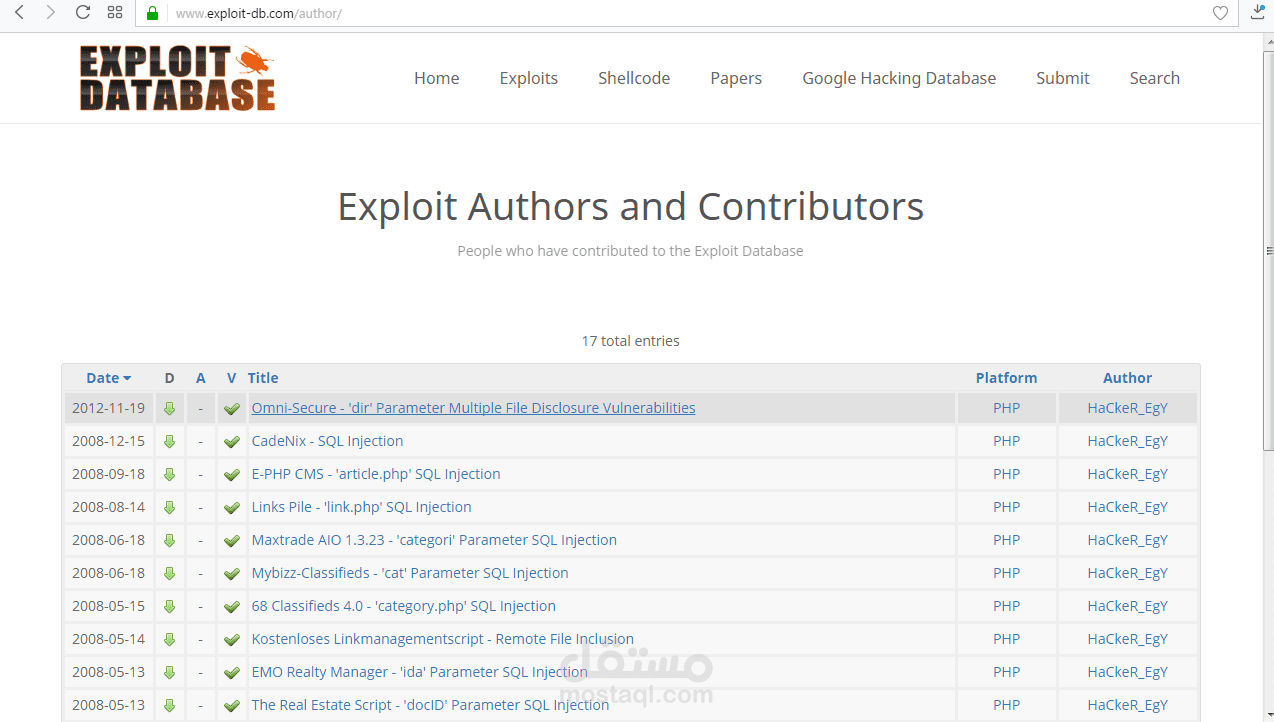
Task: Click the D column header
Action: [x=169, y=378]
